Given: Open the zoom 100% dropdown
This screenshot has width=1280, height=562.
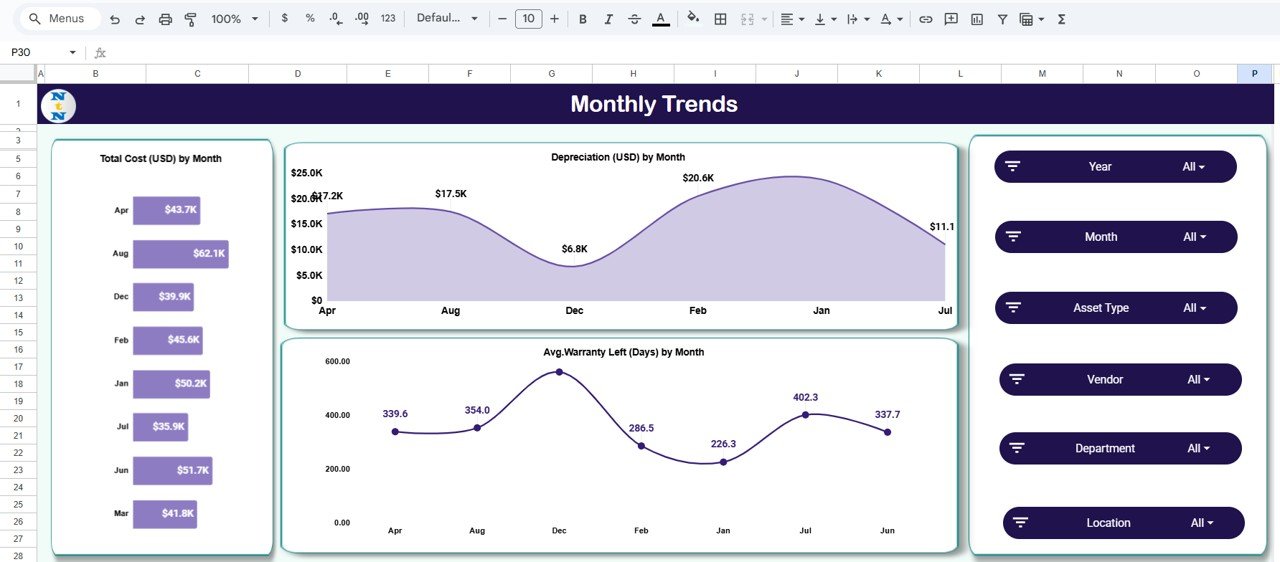Looking at the screenshot, I should (x=234, y=19).
